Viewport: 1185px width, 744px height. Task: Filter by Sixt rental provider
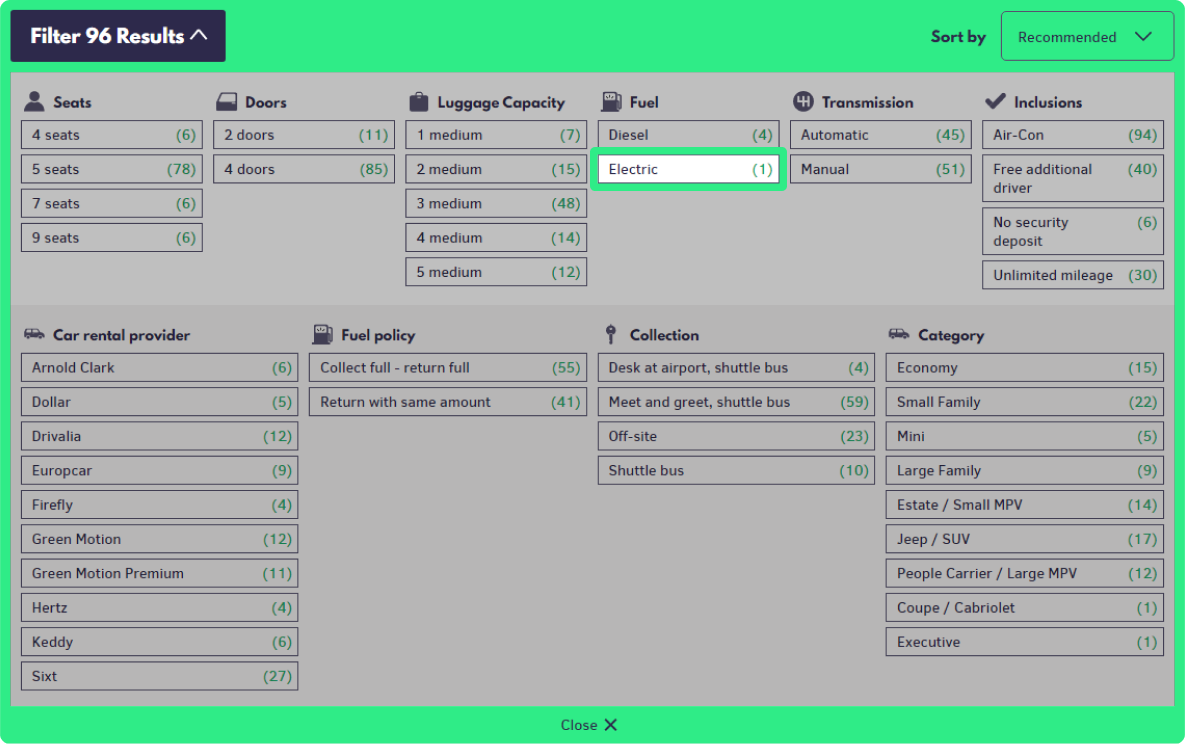(159, 676)
